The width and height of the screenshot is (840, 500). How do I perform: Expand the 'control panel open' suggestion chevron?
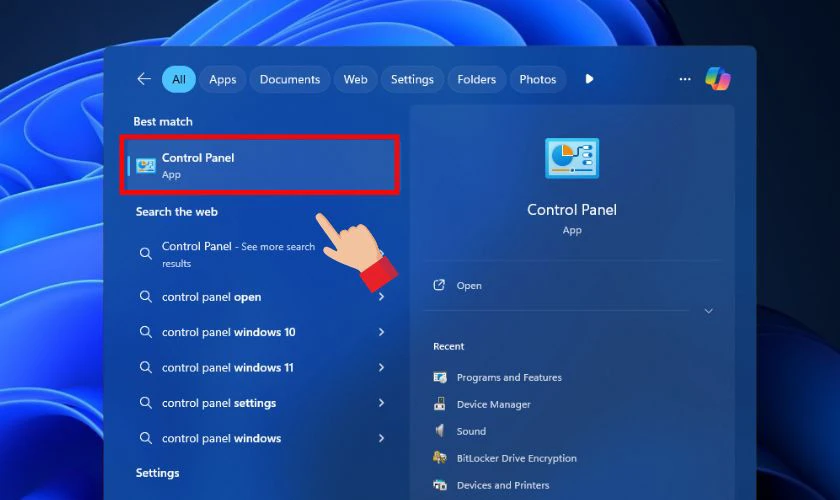381,296
